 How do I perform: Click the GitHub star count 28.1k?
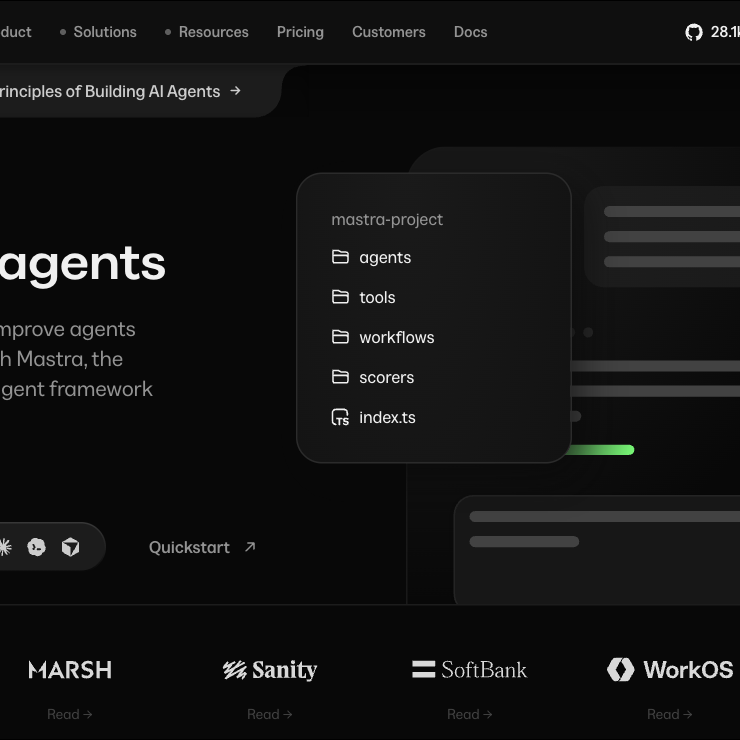725,32
